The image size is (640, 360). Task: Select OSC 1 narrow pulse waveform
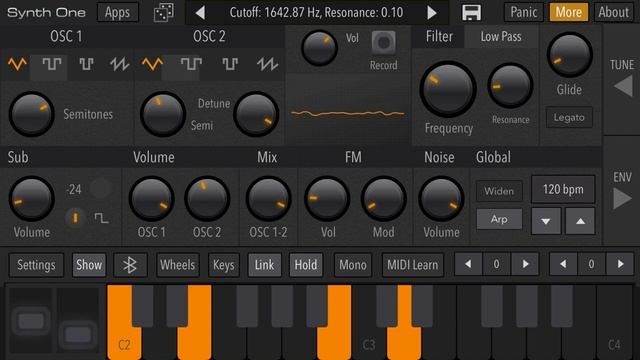pos(86,64)
